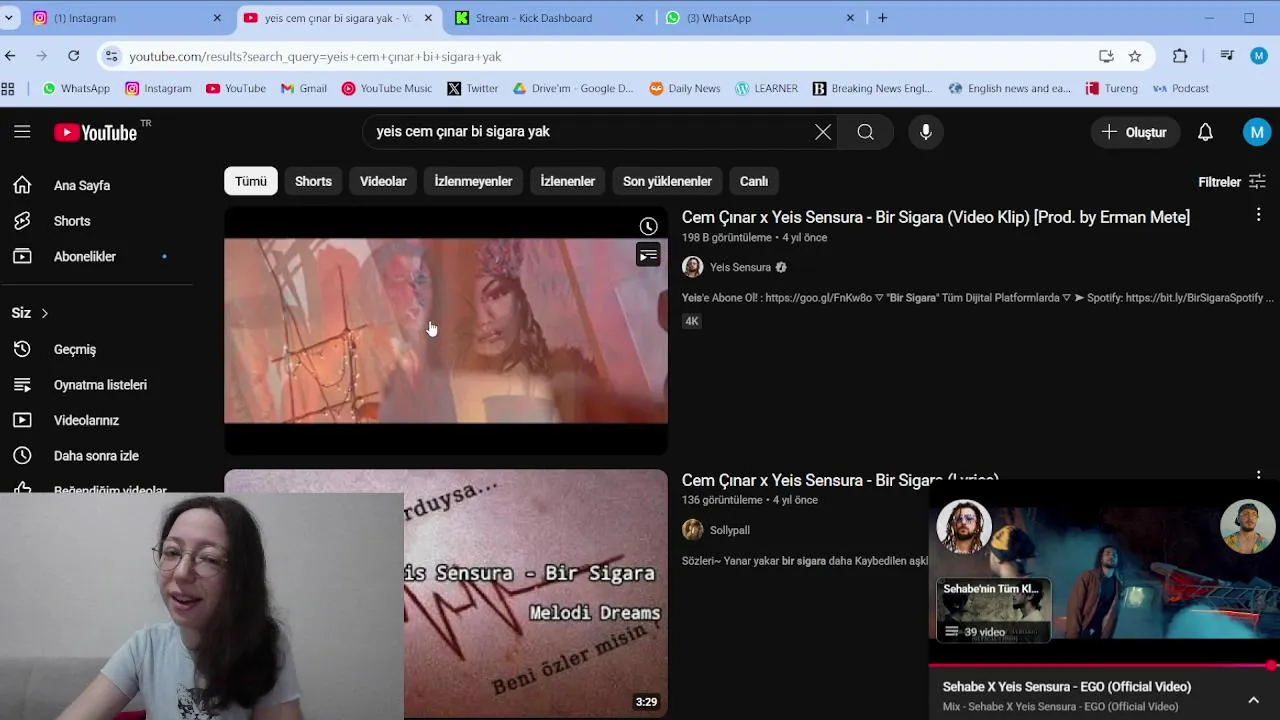This screenshot has height=720, width=1280.
Task: Open the notifications bell
Action: 1206,132
